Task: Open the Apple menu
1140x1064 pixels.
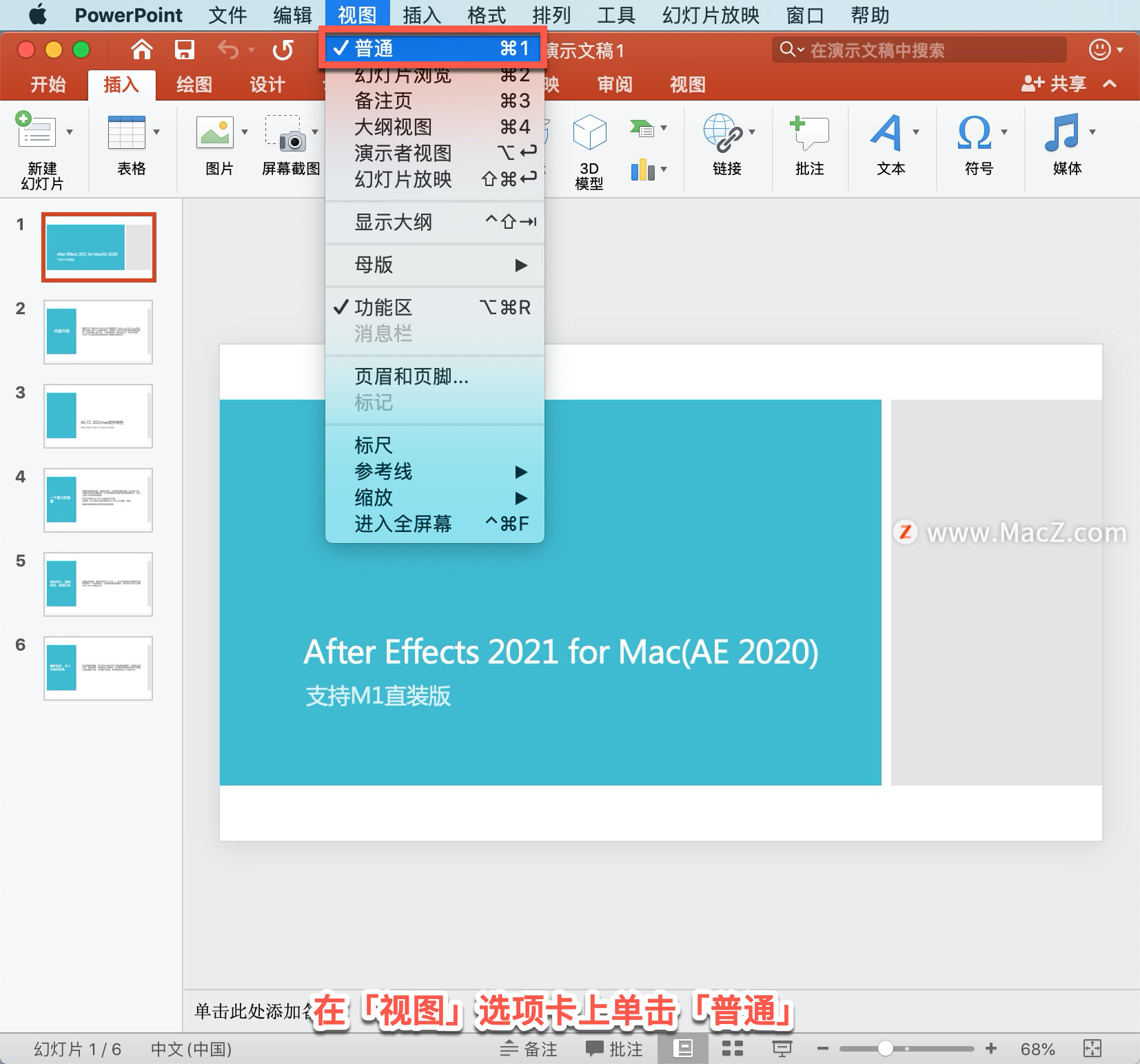Action: 38,14
